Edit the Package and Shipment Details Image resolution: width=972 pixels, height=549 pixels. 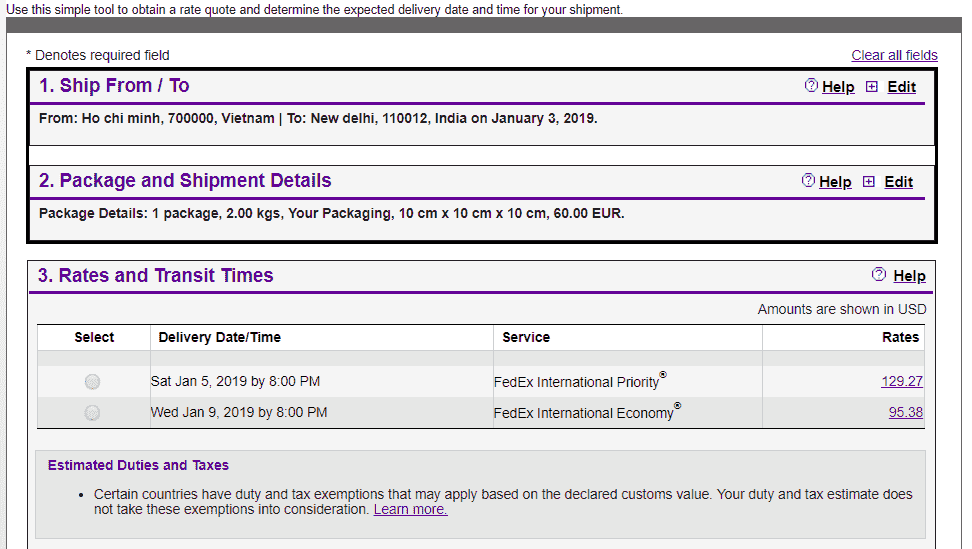[898, 182]
